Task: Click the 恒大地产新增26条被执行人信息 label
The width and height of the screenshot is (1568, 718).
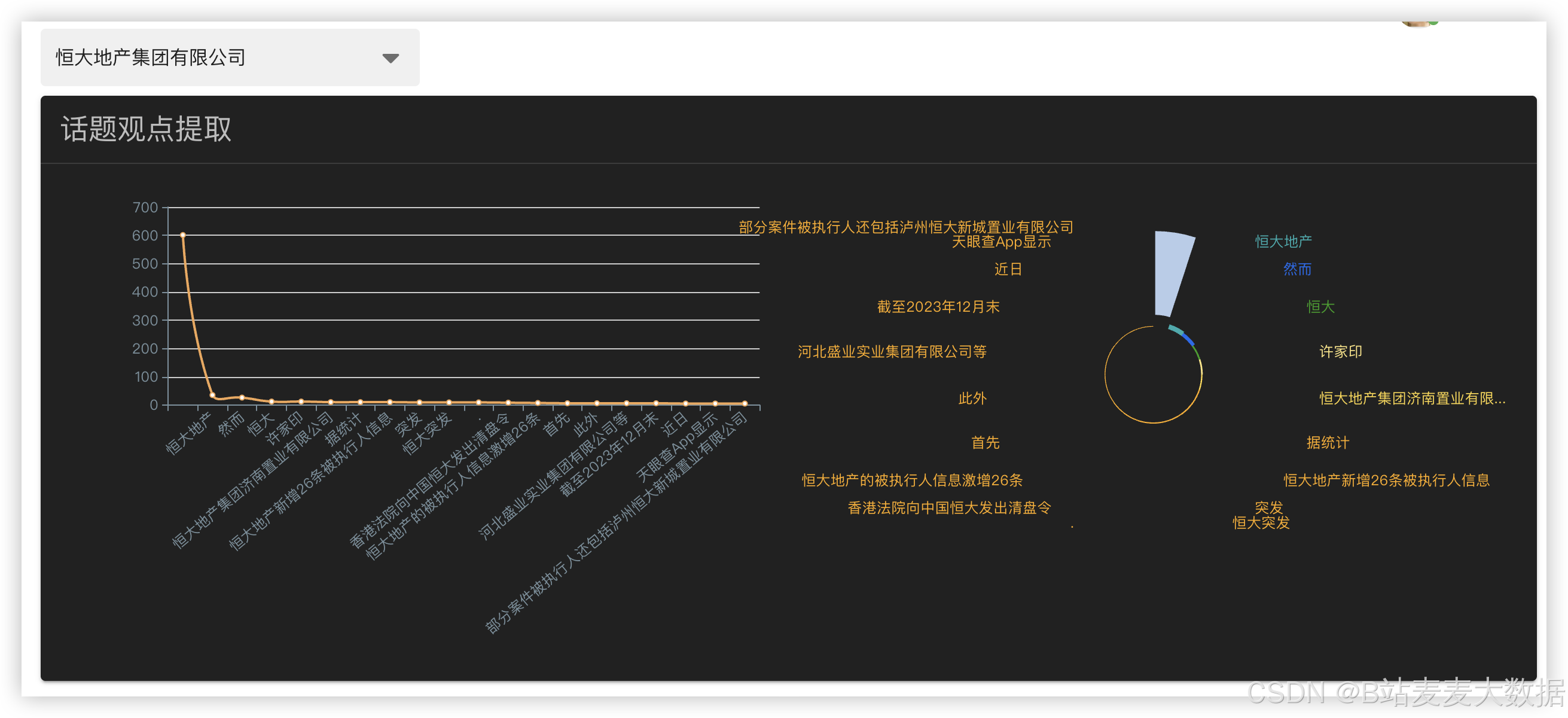Action: (x=1386, y=480)
